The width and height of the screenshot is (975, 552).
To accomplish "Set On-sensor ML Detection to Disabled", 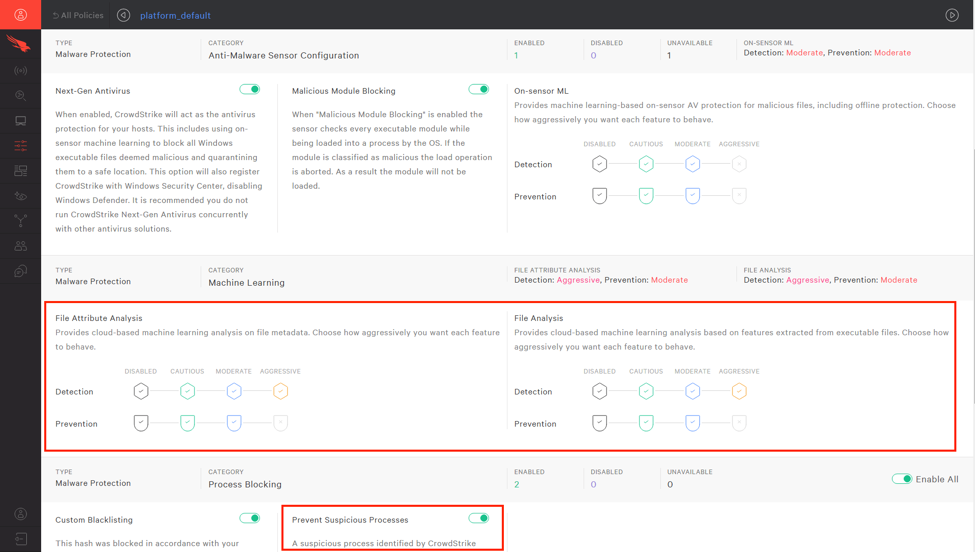I will [x=599, y=164].
